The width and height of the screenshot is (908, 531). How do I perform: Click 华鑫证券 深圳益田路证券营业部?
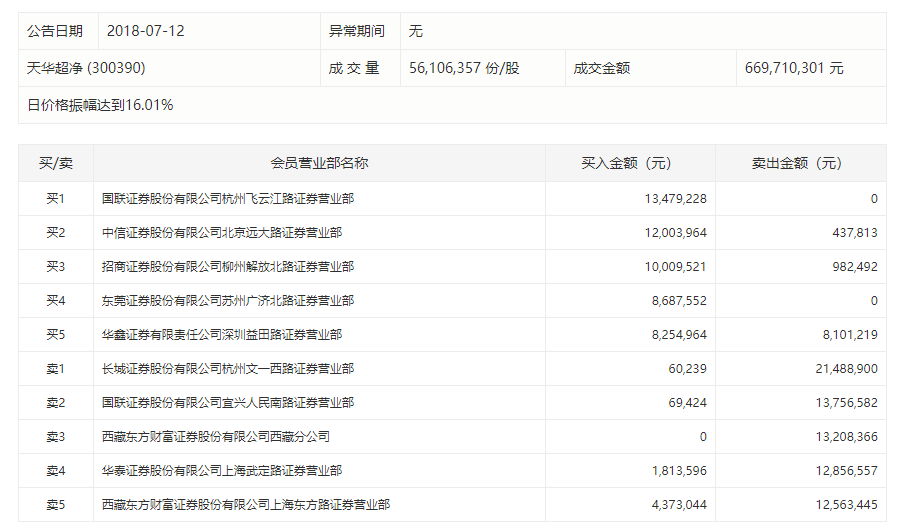221,335
